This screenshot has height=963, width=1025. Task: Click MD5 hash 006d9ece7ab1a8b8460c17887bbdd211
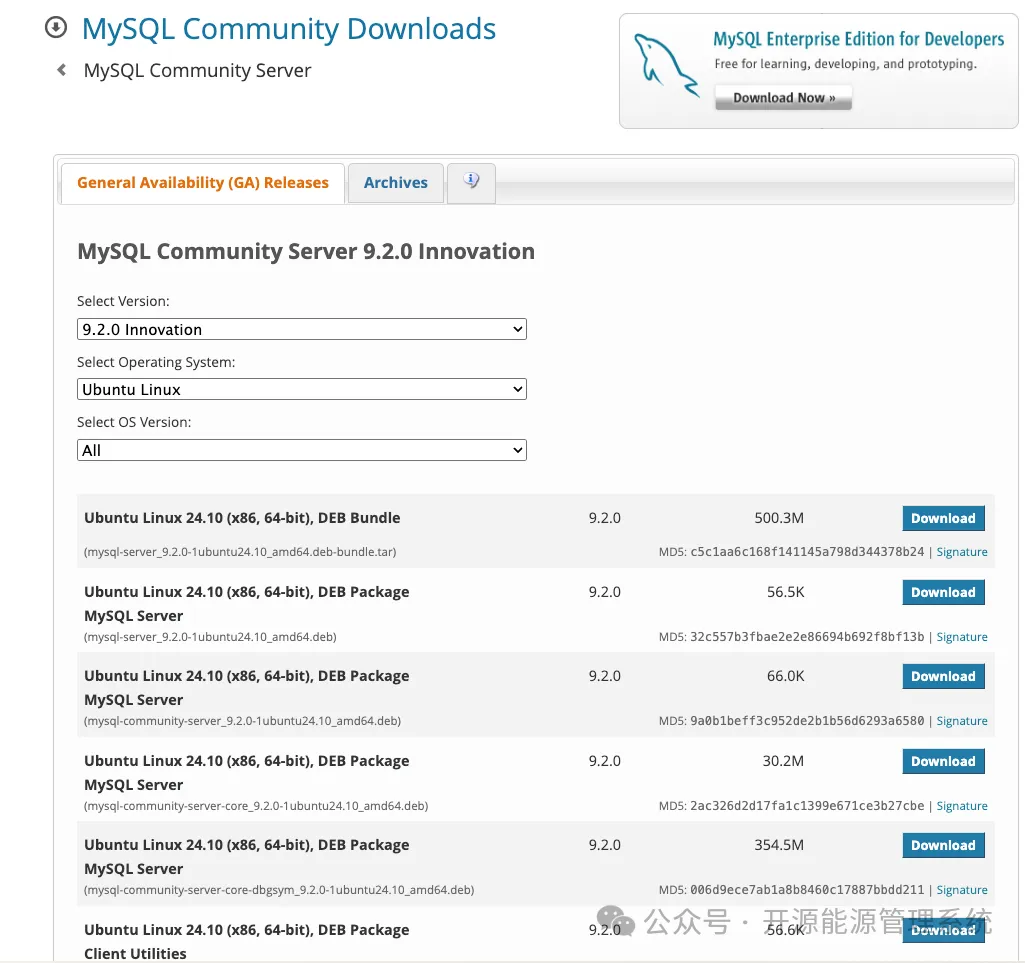pyautogui.click(x=807, y=890)
